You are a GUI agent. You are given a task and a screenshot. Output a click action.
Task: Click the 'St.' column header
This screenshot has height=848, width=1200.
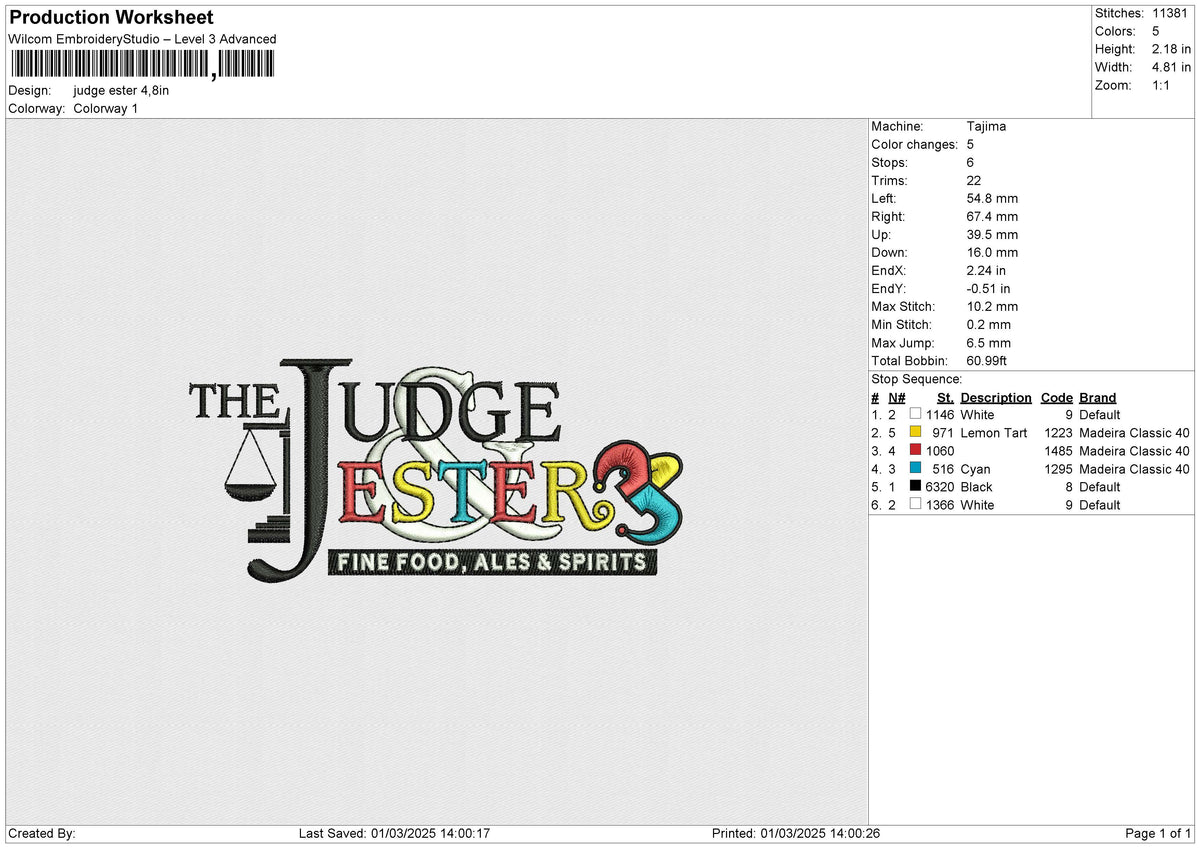pyautogui.click(x=945, y=397)
